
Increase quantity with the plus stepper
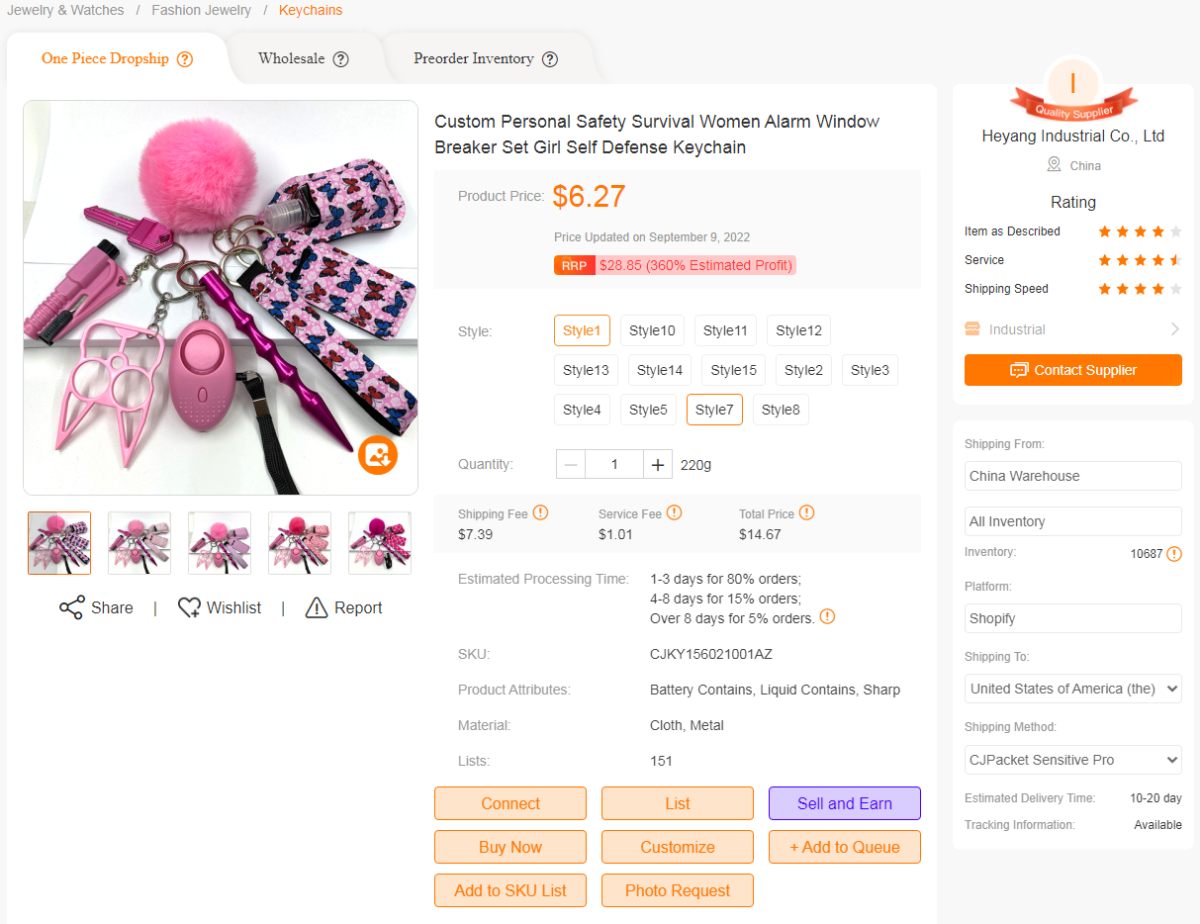coord(657,464)
